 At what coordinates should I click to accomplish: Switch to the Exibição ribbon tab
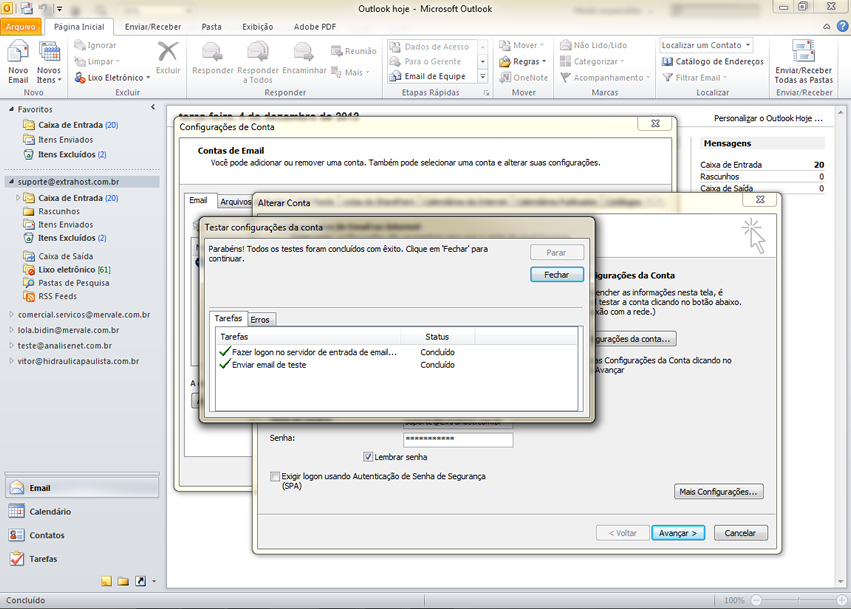point(258,27)
